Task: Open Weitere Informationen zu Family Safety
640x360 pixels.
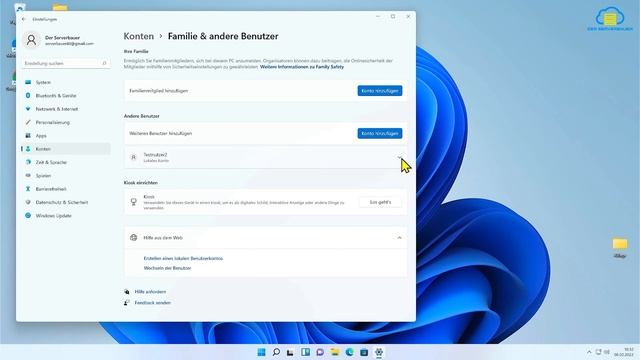Action: 302,67
